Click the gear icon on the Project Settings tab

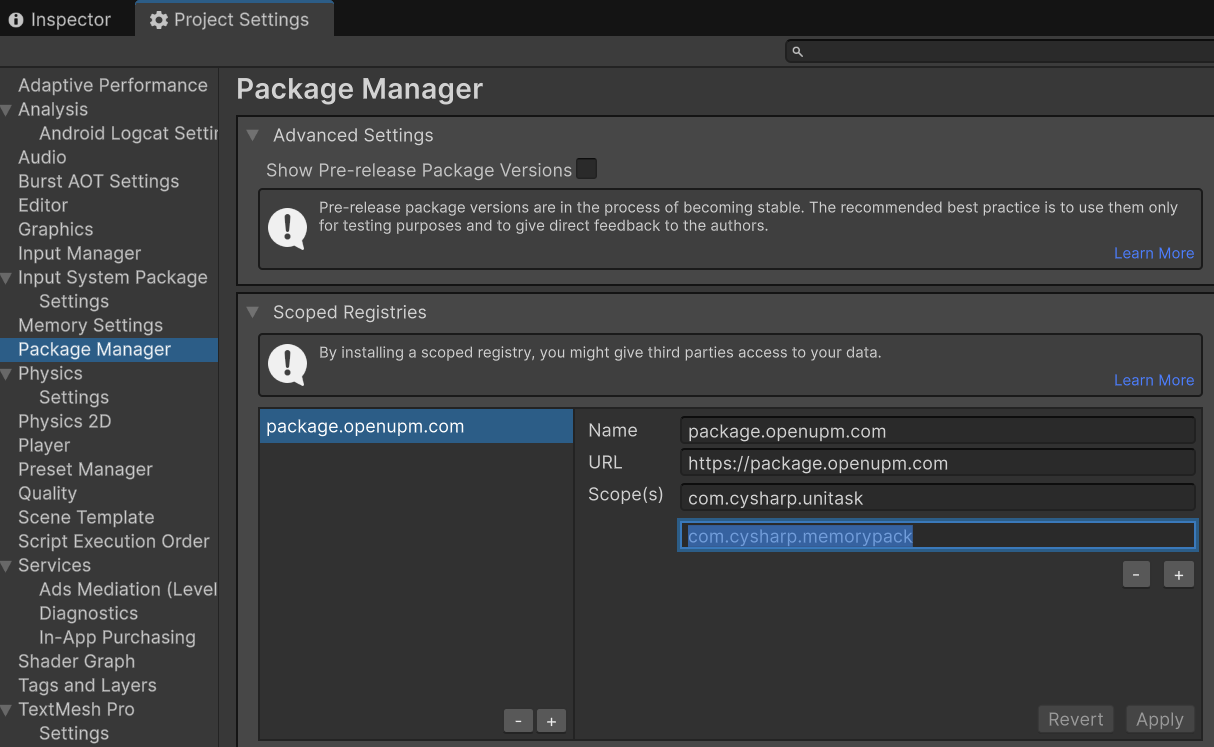coord(159,18)
